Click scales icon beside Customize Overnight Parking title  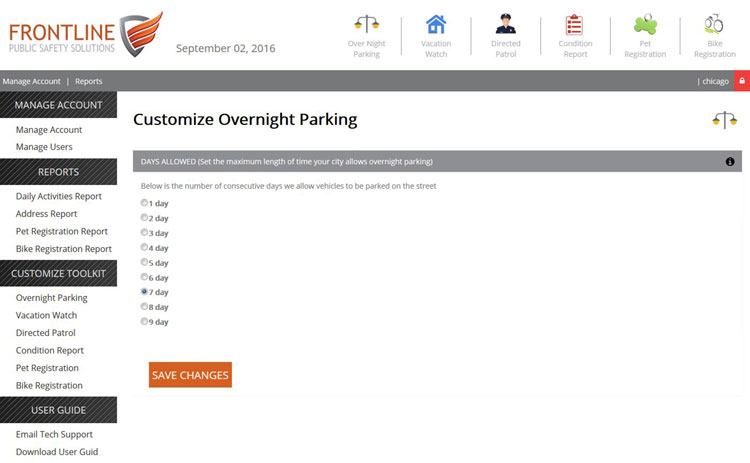(725, 120)
